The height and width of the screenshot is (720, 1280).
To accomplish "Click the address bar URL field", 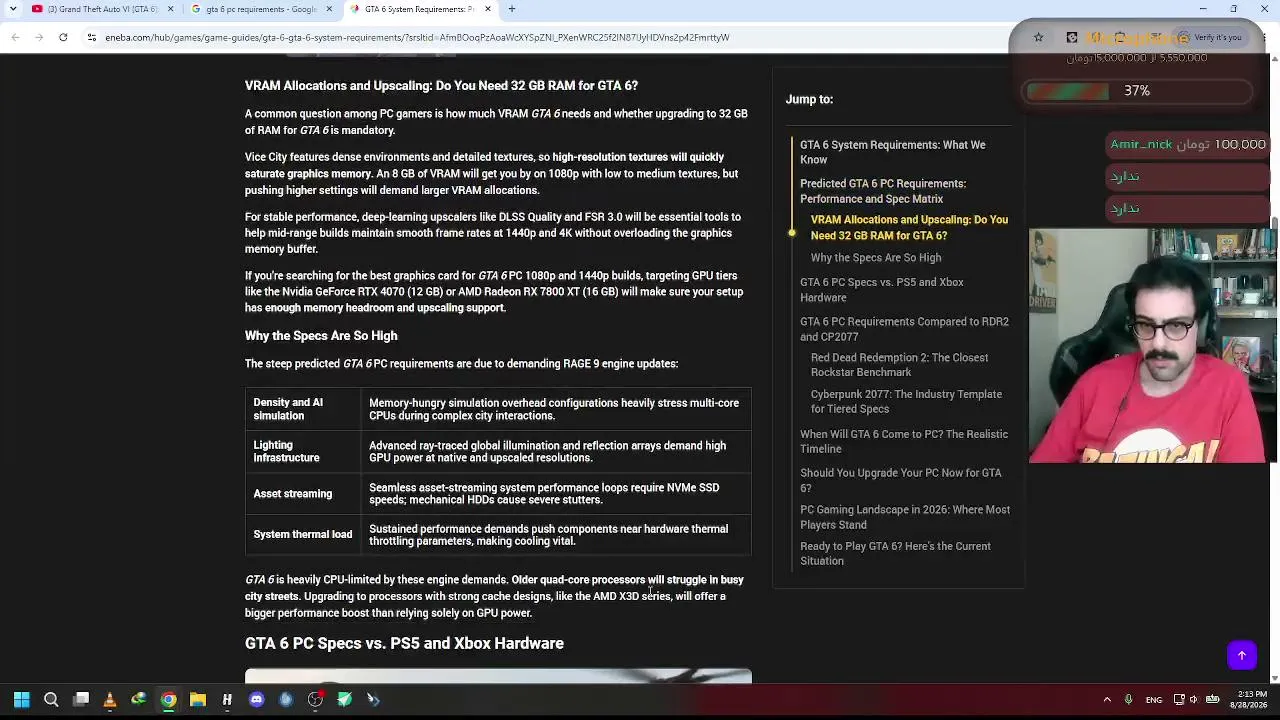I will 560,37.
